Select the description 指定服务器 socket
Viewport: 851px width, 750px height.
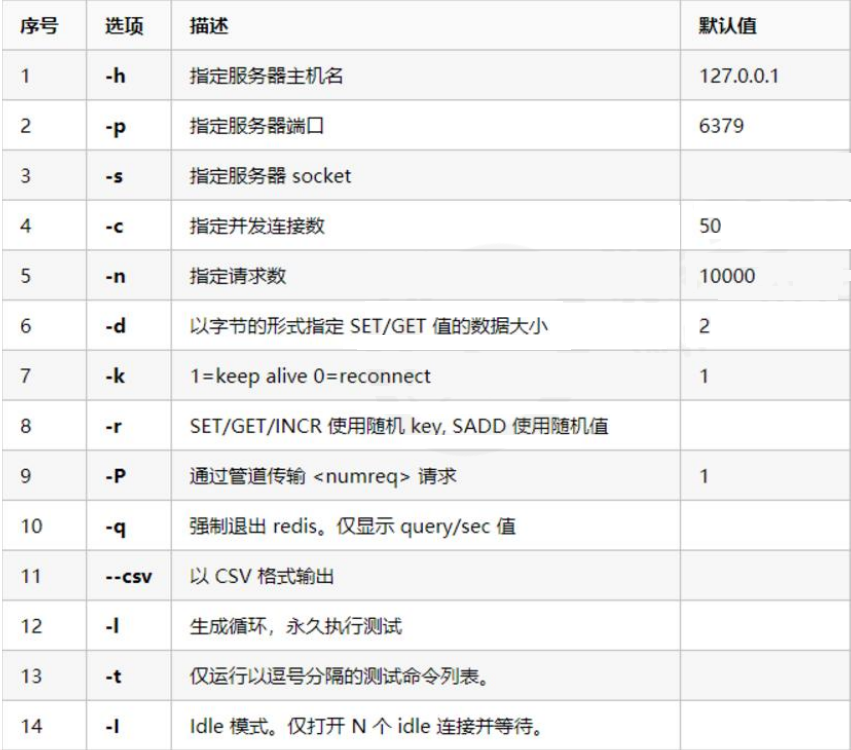(270, 176)
